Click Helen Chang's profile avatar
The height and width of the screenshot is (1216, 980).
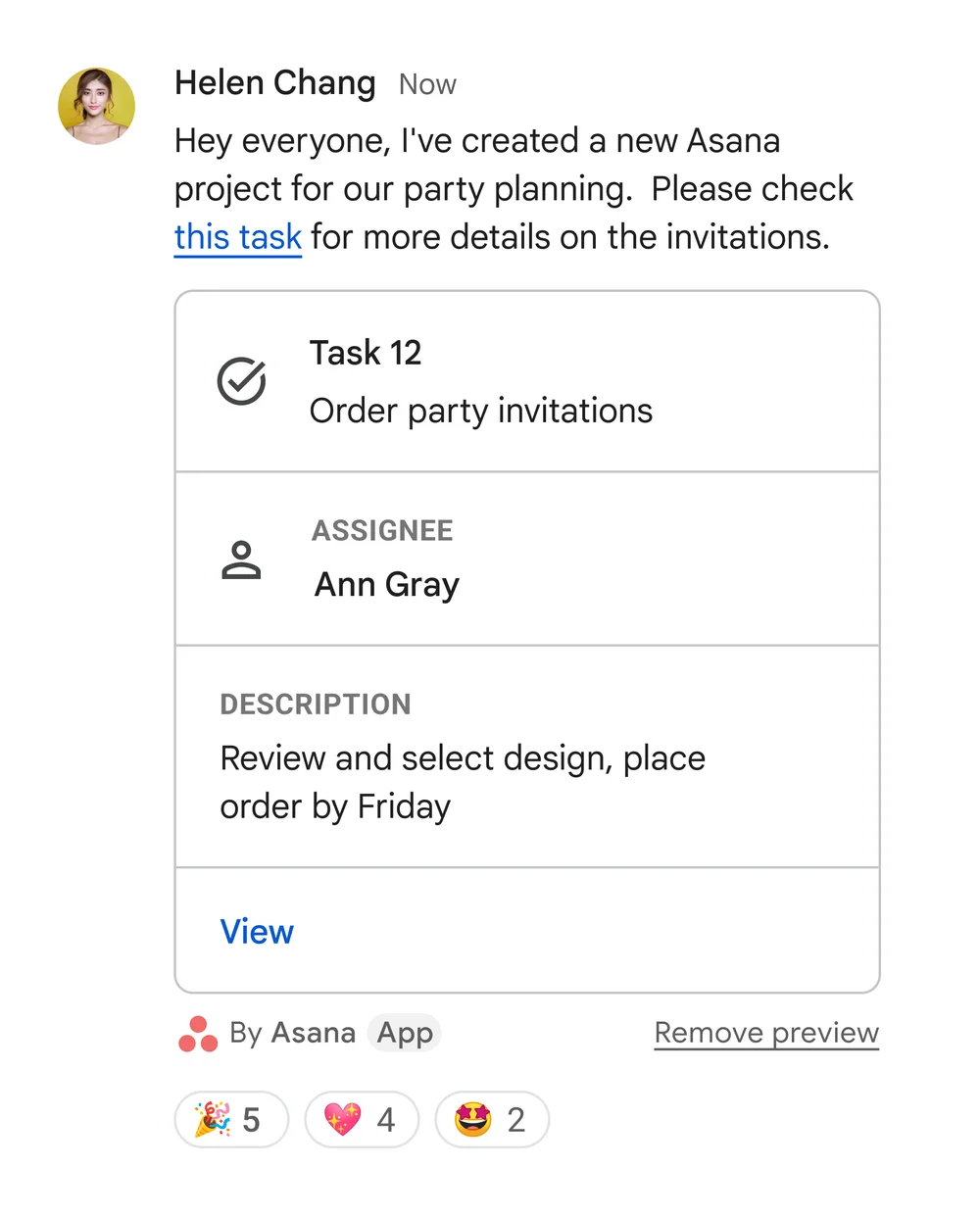pyautogui.click(x=96, y=106)
